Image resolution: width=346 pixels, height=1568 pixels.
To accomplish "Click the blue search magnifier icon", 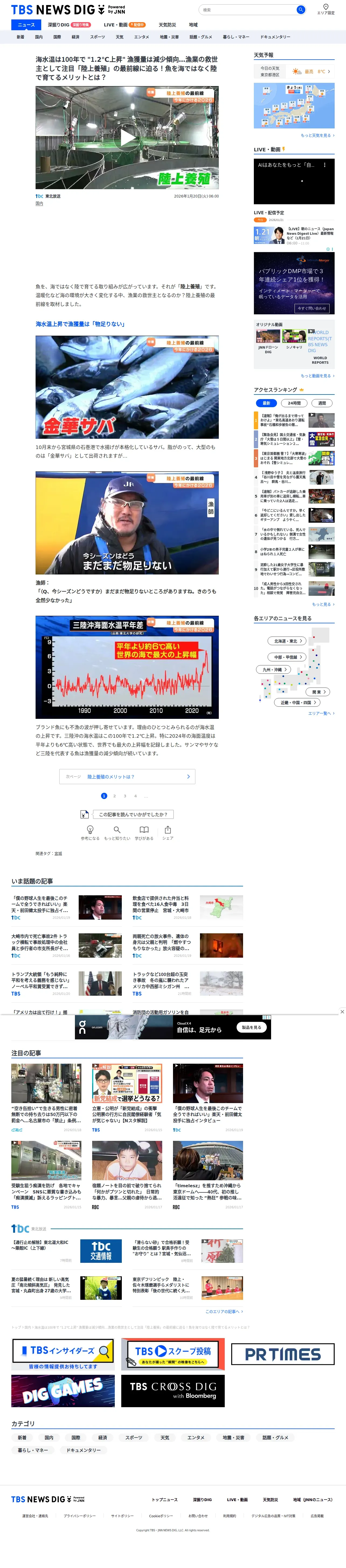I will coord(300,10).
